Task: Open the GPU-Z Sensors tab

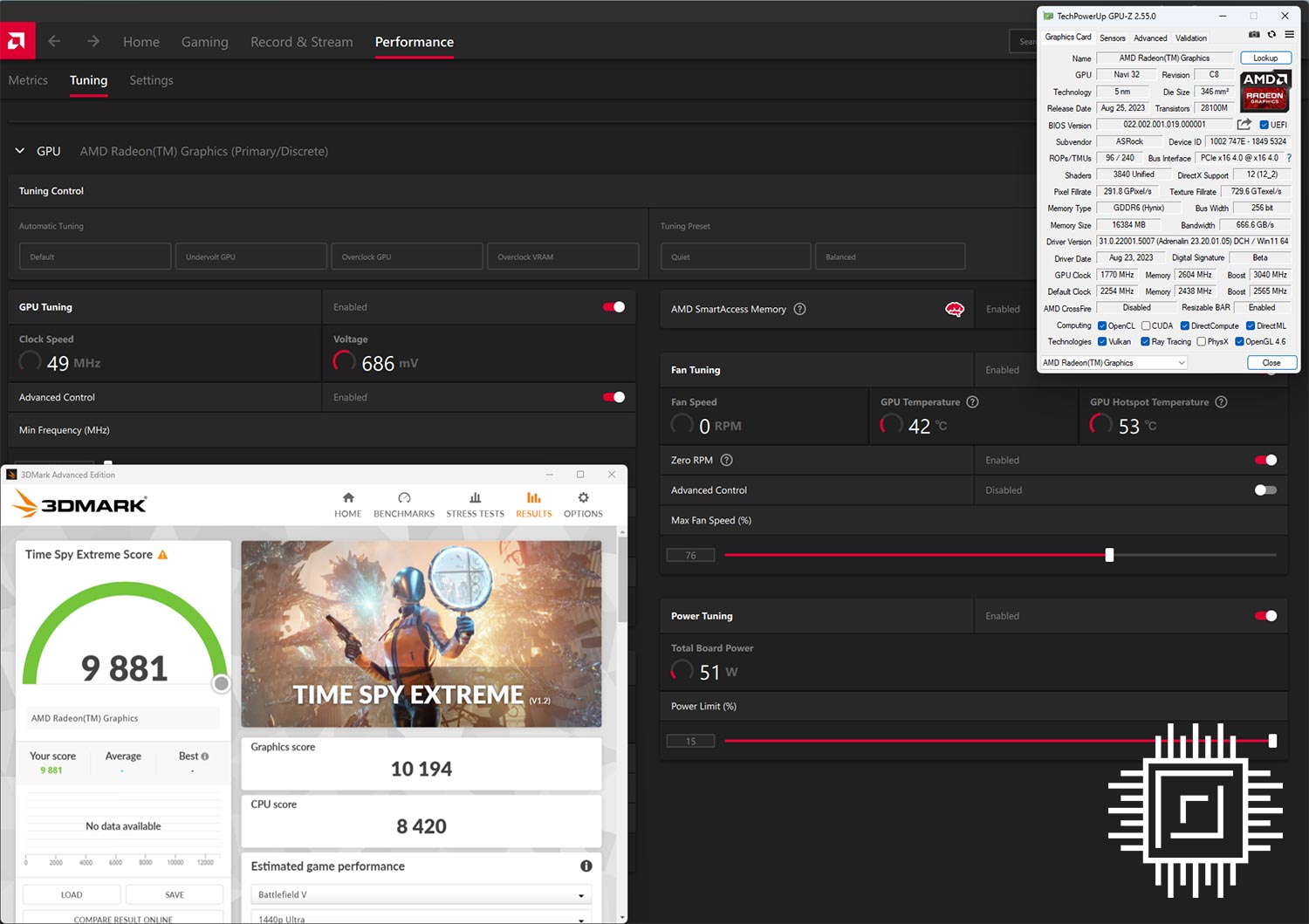Action: [x=1112, y=38]
